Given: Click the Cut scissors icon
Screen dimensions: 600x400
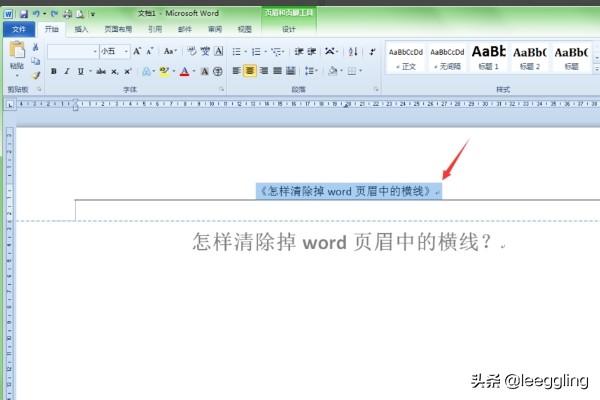Looking at the screenshot, I should click(x=36, y=47).
